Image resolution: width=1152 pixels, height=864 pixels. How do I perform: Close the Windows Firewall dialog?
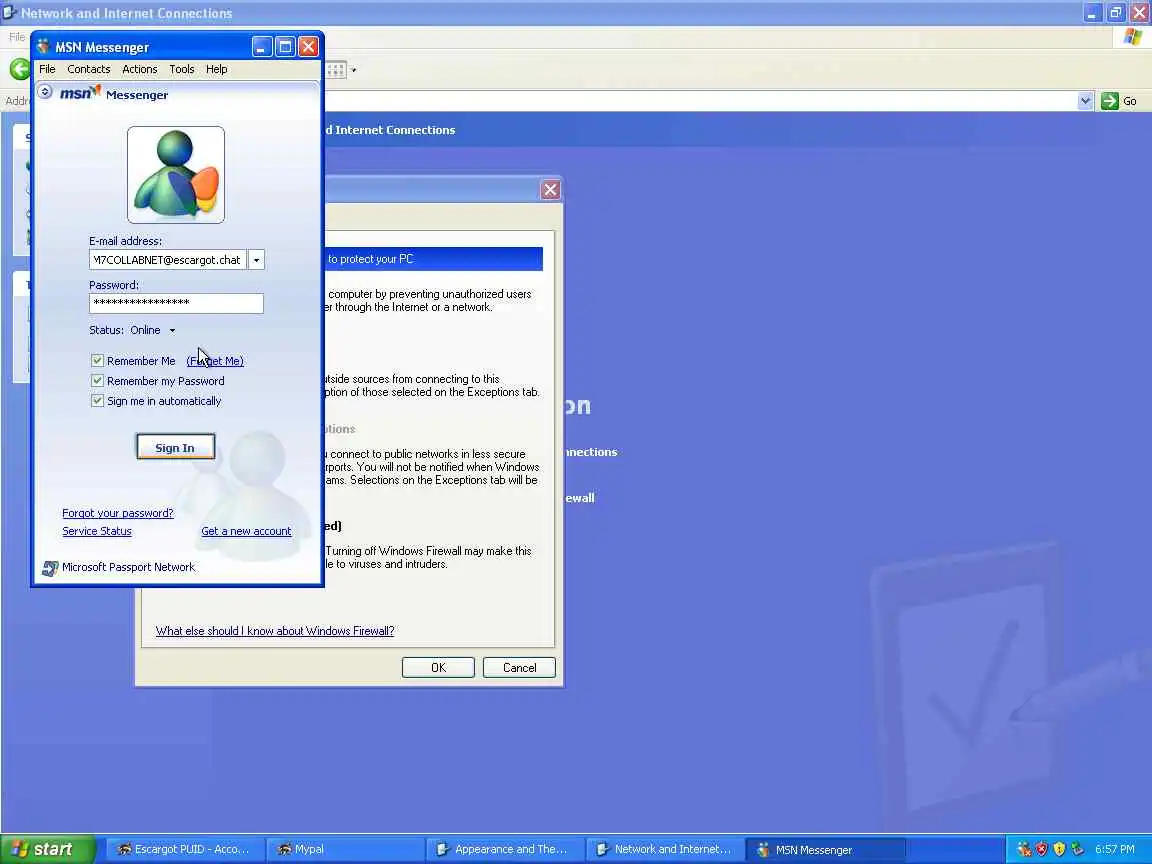pos(550,190)
